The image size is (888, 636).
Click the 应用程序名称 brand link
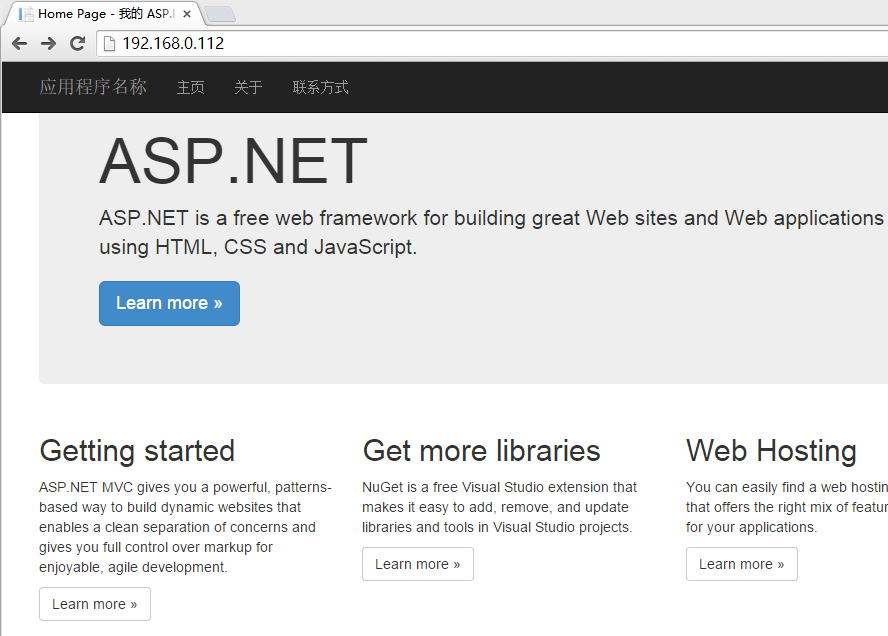[x=93, y=87]
